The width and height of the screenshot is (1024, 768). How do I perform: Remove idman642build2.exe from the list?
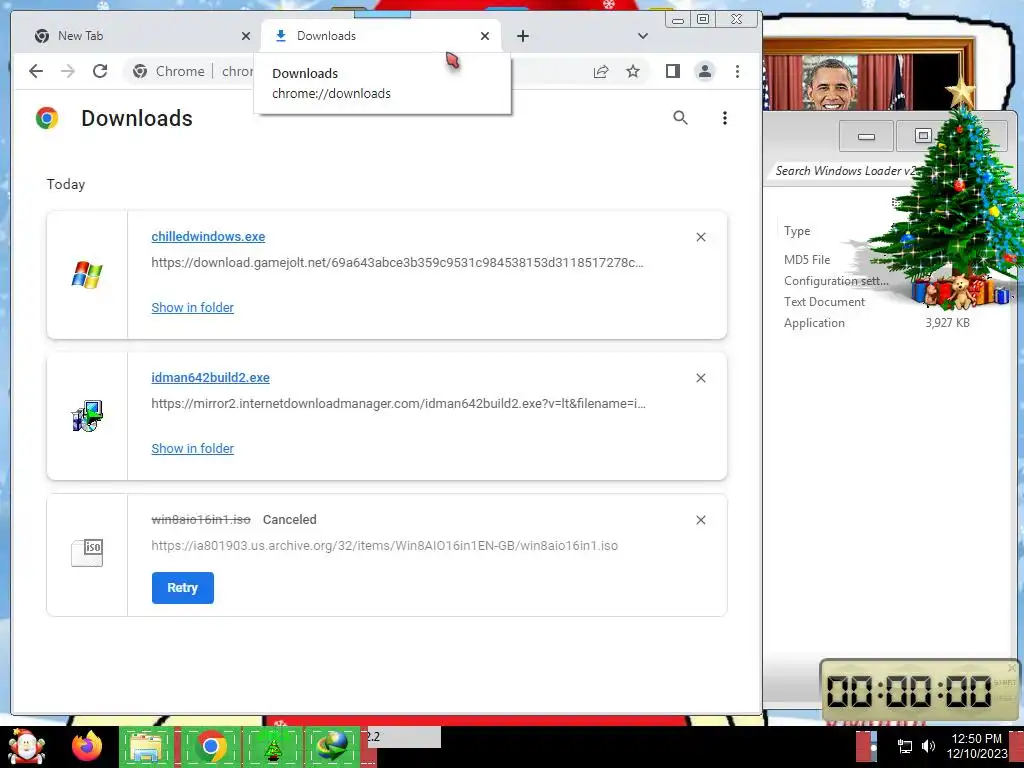click(x=701, y=378)
